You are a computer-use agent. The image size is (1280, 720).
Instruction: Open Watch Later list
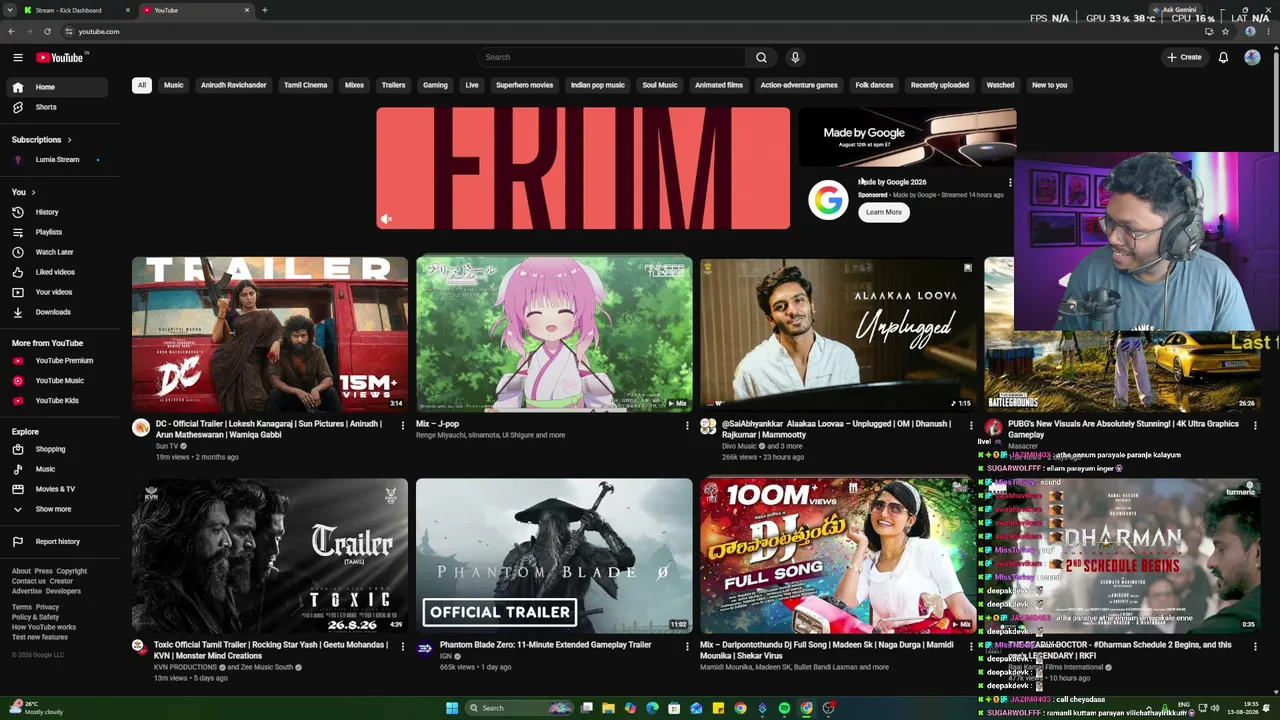click(56, 252)
